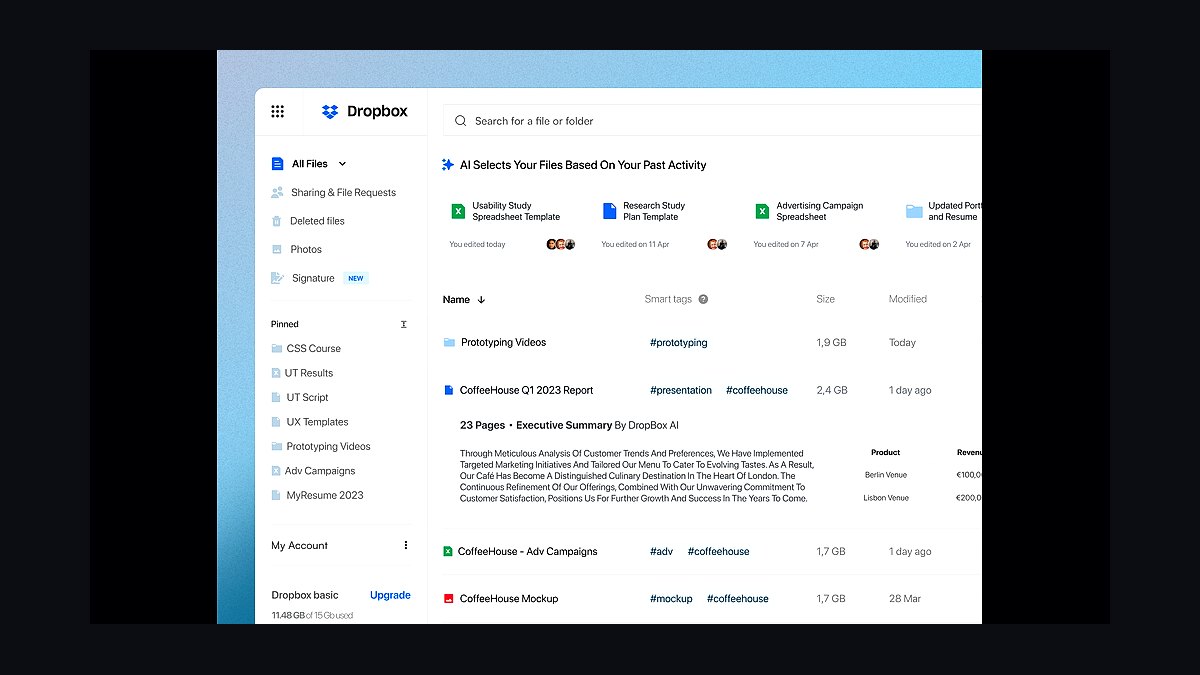Open pinned MyResume 2023 file

[325, 495]
